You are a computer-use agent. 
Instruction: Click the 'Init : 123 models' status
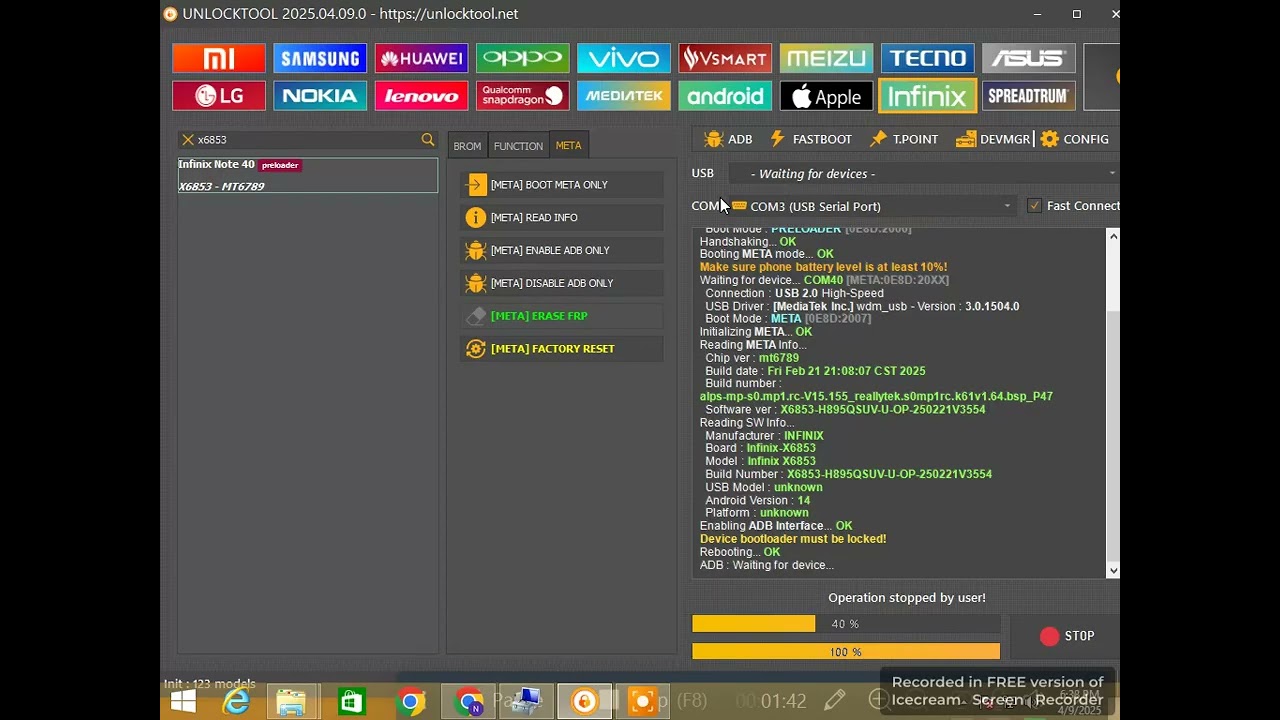coord(210,684)
